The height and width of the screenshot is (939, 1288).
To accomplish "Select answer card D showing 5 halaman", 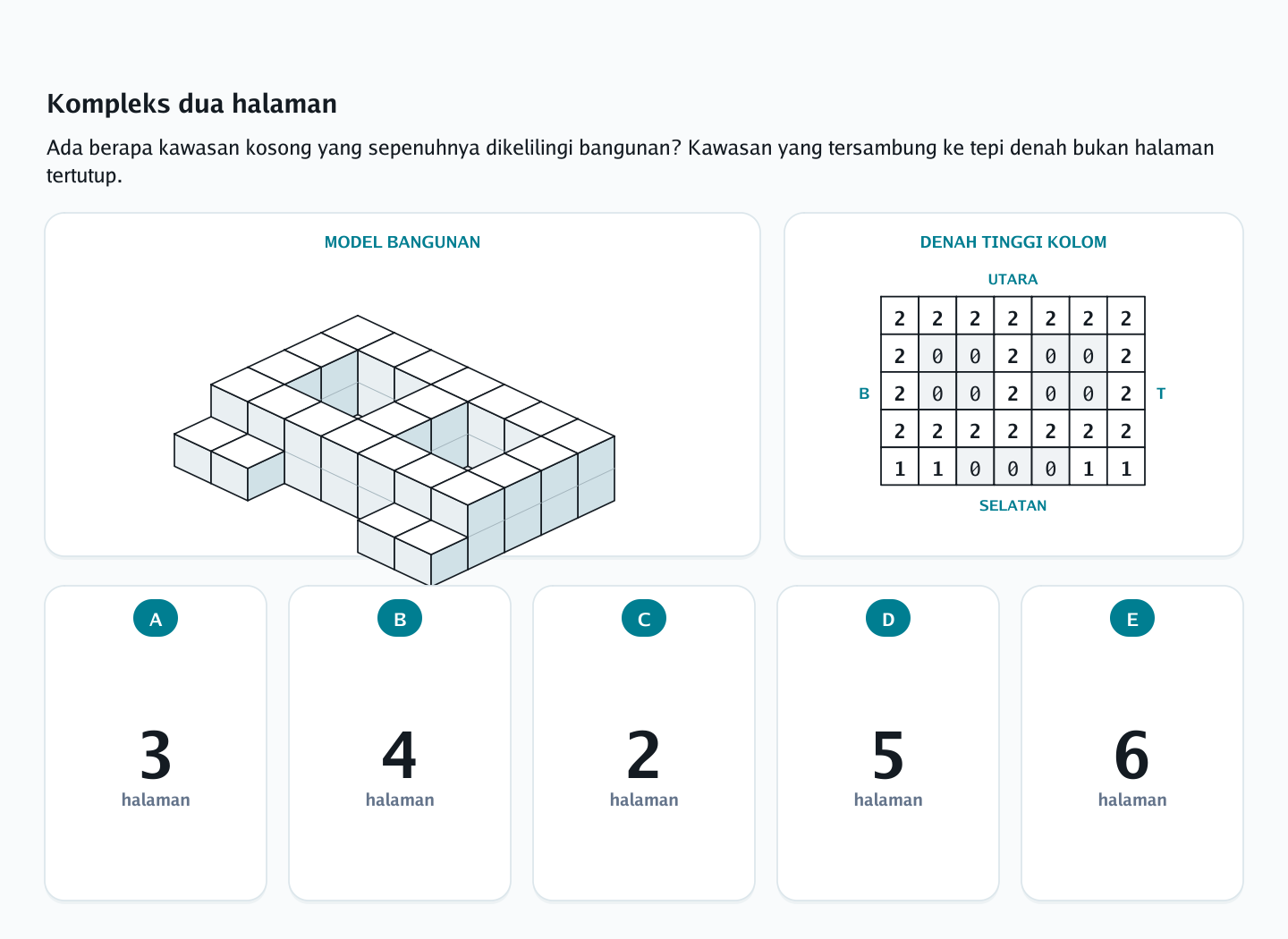I will tap(888, 743).
